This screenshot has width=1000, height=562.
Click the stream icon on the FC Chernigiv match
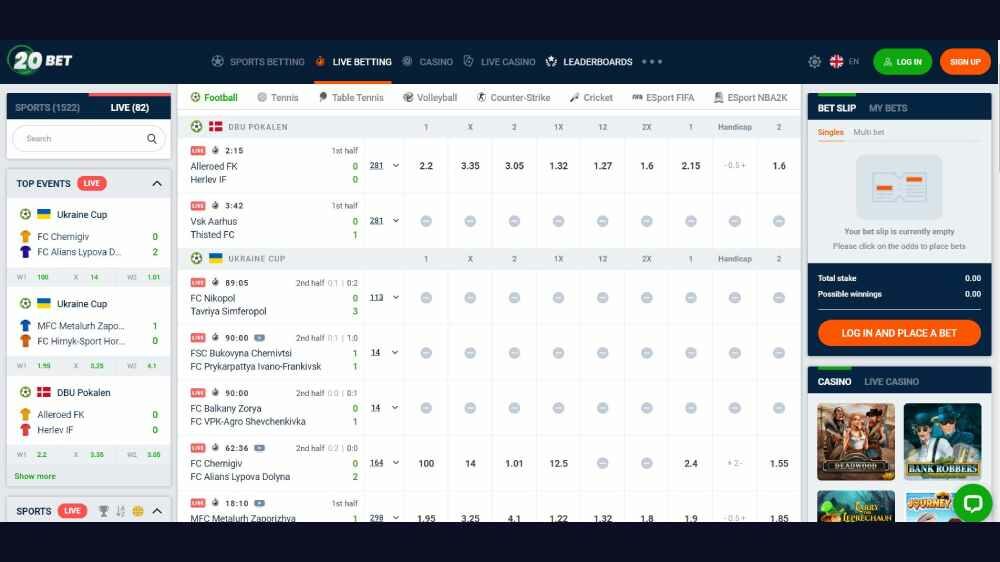coord(260,448)
